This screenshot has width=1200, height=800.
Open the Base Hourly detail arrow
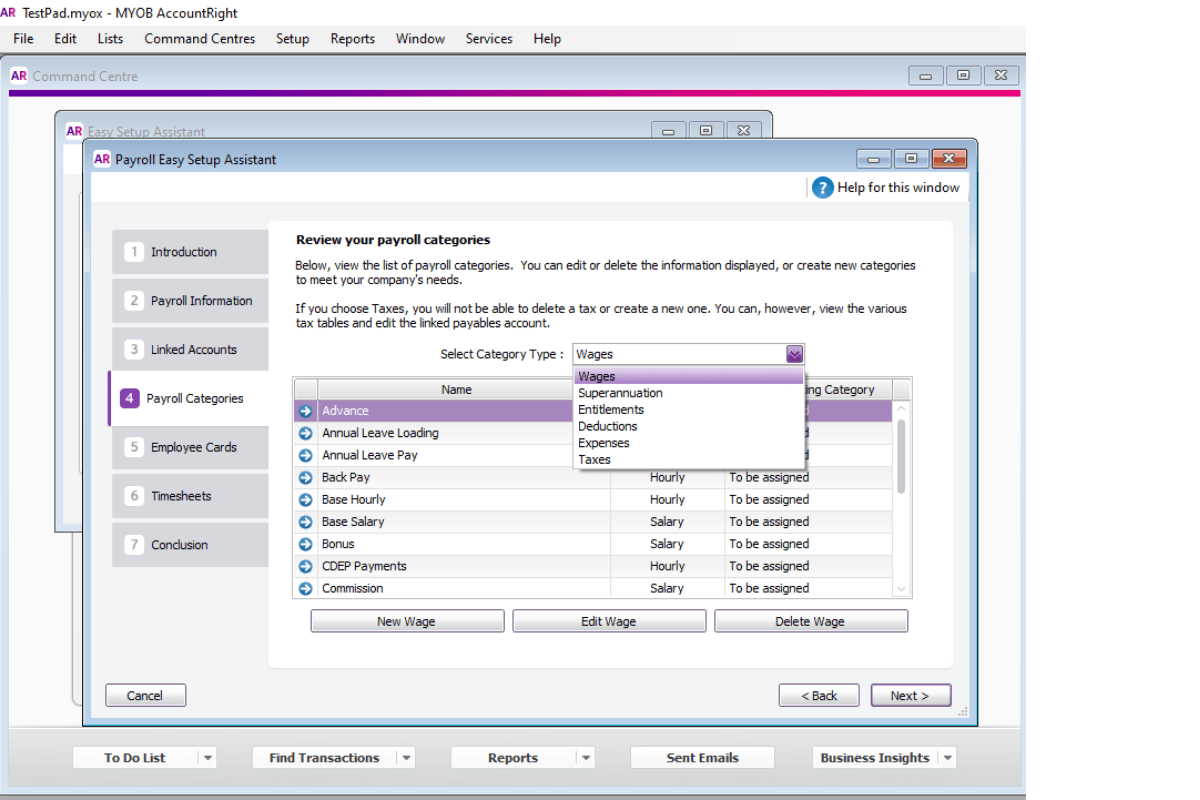click(x=305, y=499)
